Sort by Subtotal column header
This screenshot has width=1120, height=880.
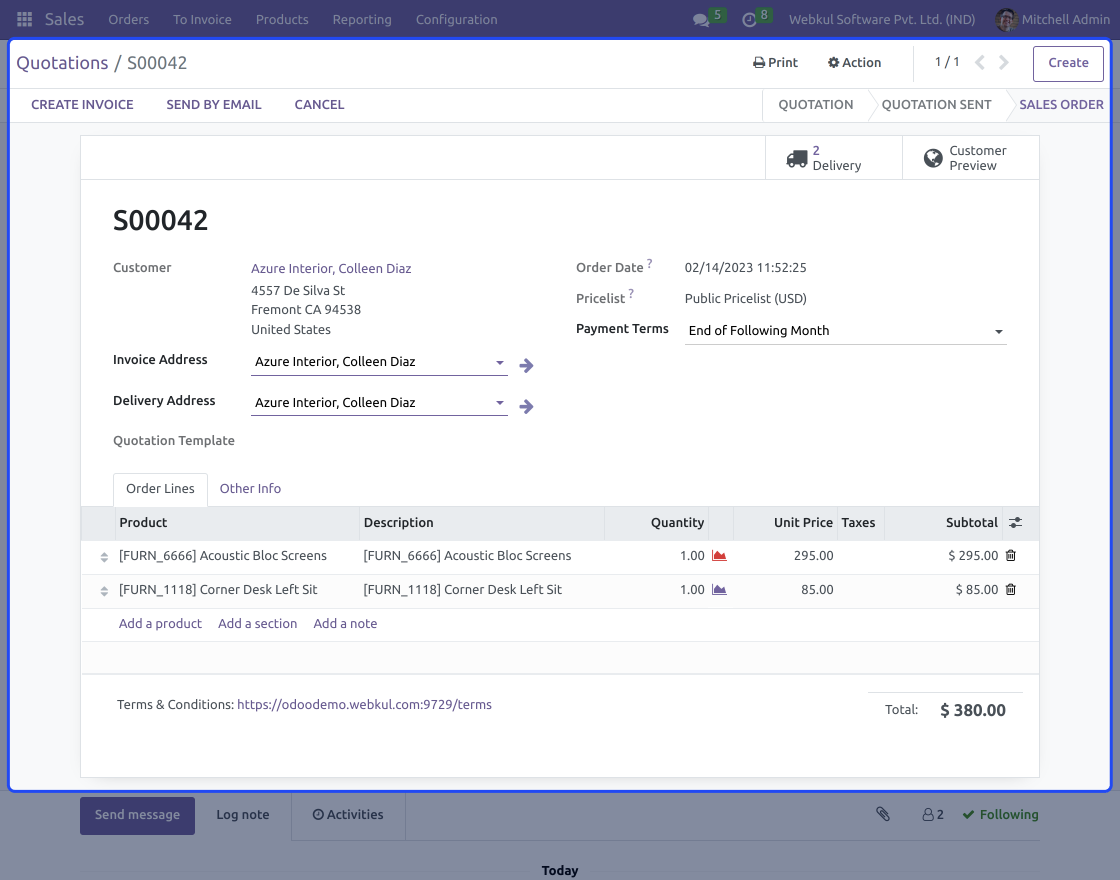[971, 523]
